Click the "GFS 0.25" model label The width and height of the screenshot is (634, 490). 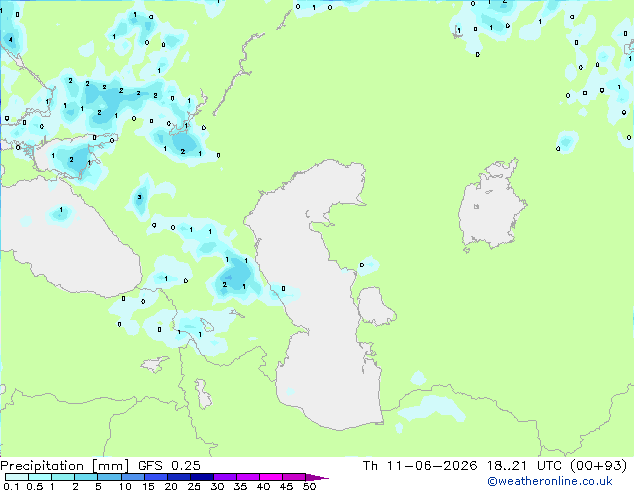click(x=169, y=466)
